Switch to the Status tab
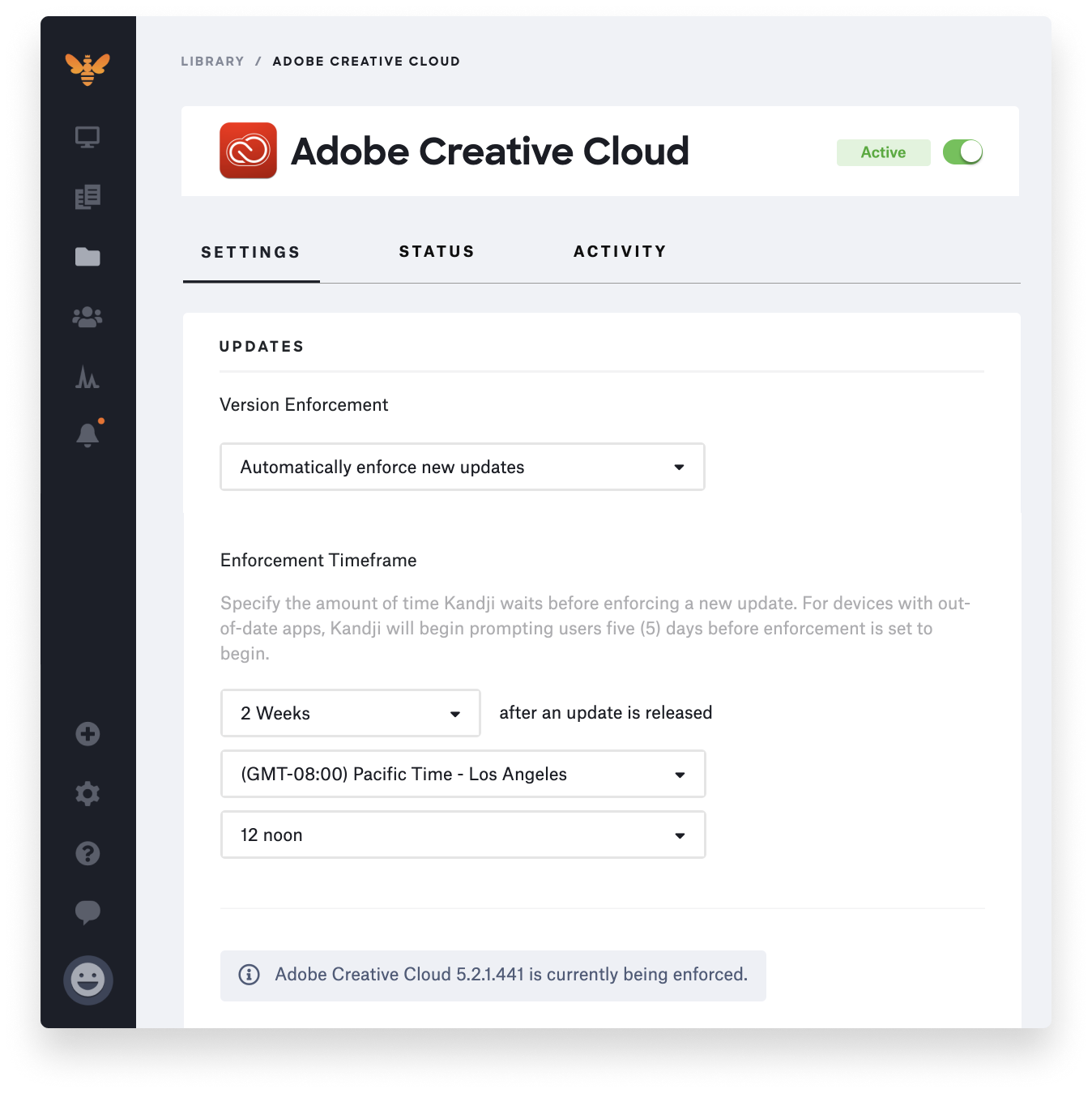 point(437,251)
